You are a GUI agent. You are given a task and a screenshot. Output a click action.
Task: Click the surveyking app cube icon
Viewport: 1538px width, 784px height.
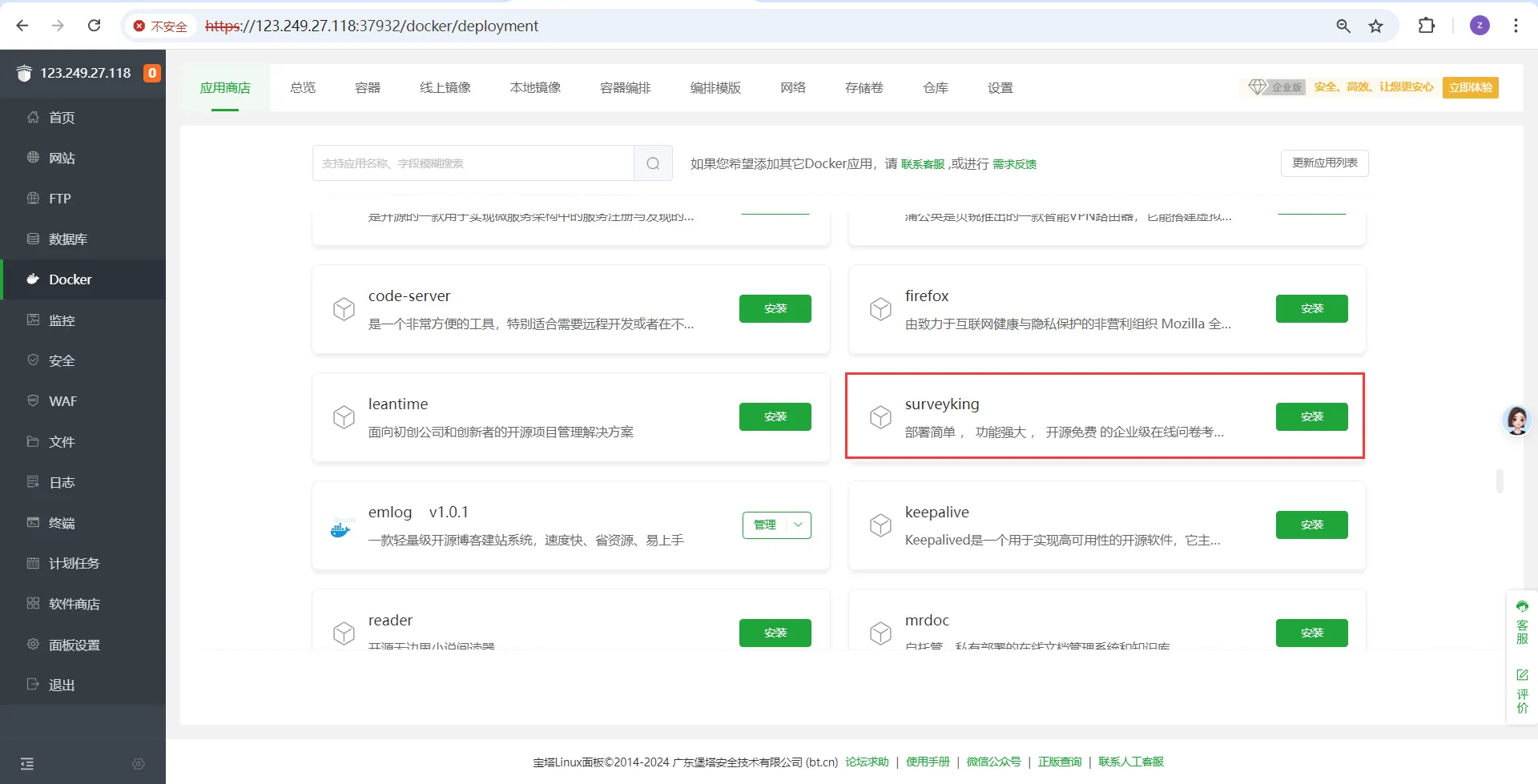tap(880, 417)
